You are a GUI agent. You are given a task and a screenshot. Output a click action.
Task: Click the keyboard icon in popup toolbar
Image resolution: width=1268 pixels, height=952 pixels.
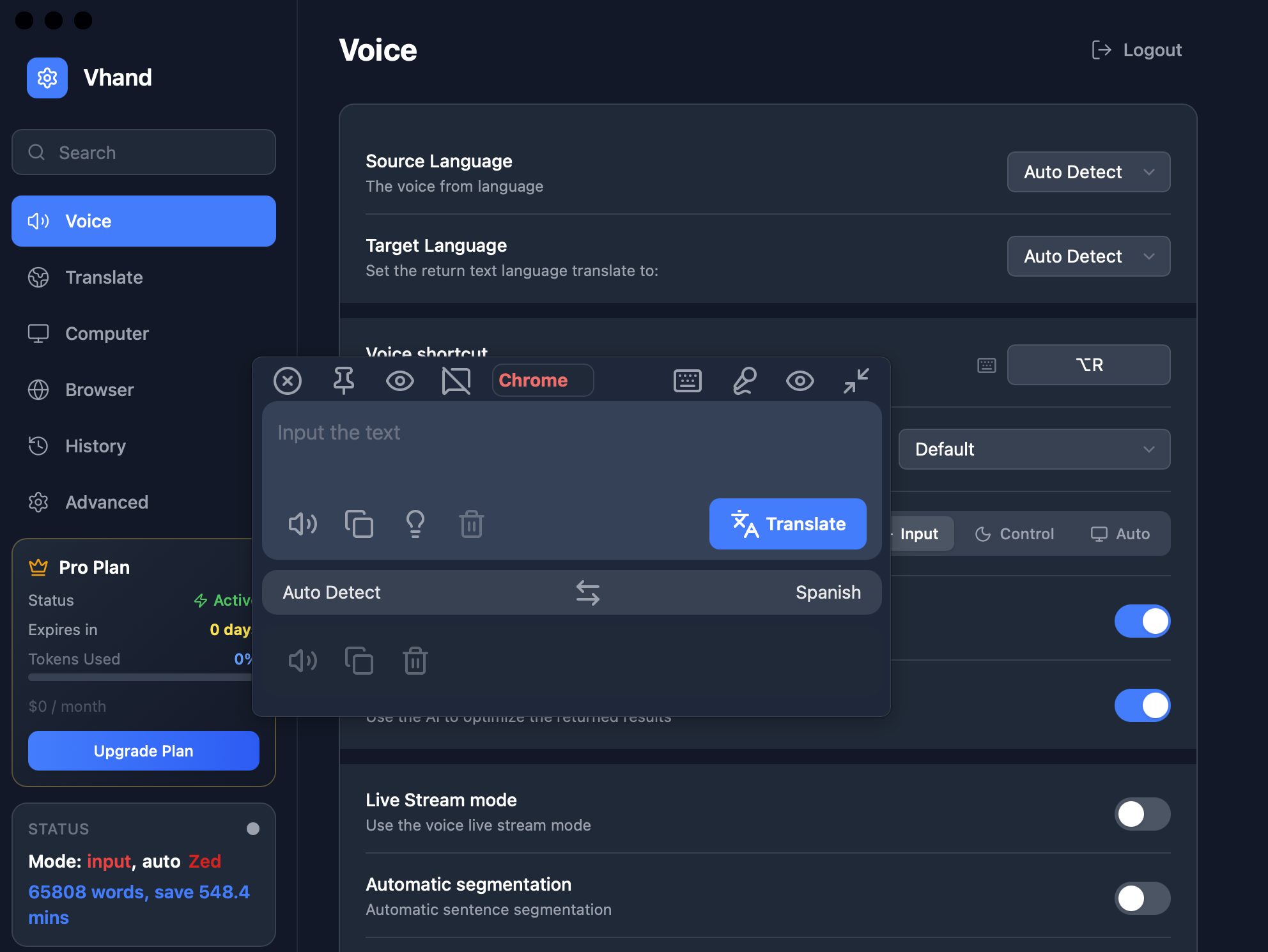coord(687,381)
